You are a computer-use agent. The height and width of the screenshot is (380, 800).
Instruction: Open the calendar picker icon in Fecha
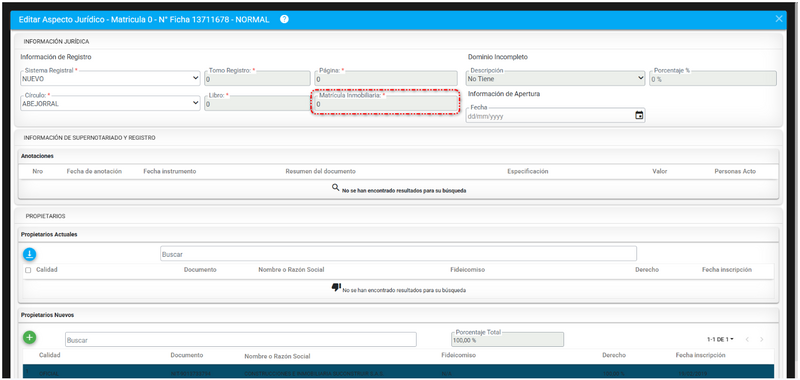(639, 115)
